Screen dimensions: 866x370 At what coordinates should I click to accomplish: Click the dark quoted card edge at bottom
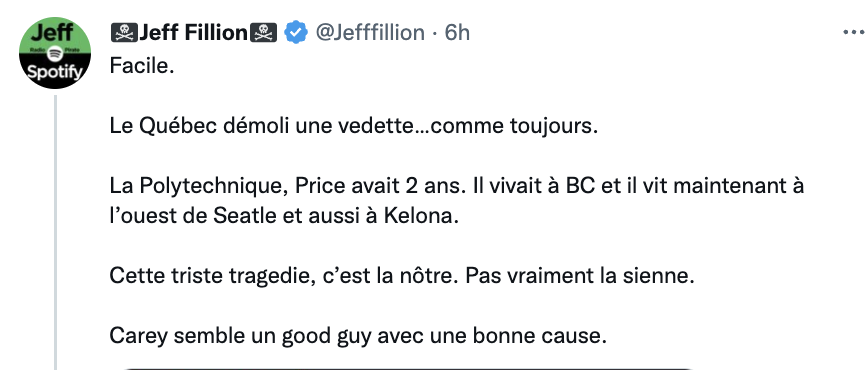(x=408, y=368)
